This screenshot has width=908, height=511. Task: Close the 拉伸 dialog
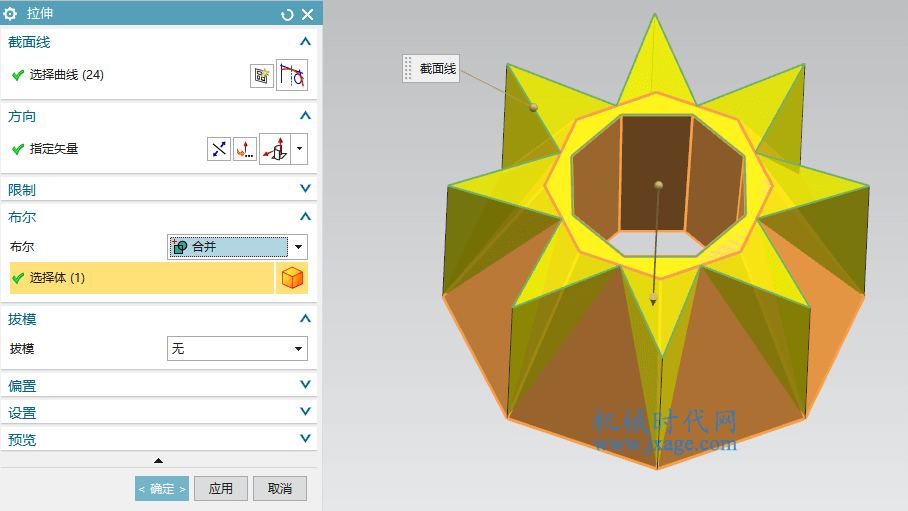pos(307,14)
